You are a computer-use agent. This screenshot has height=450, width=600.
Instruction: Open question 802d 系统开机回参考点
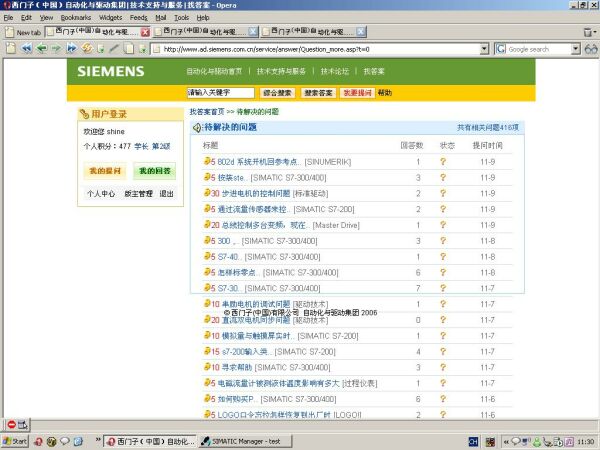click(x=259, y=161)
